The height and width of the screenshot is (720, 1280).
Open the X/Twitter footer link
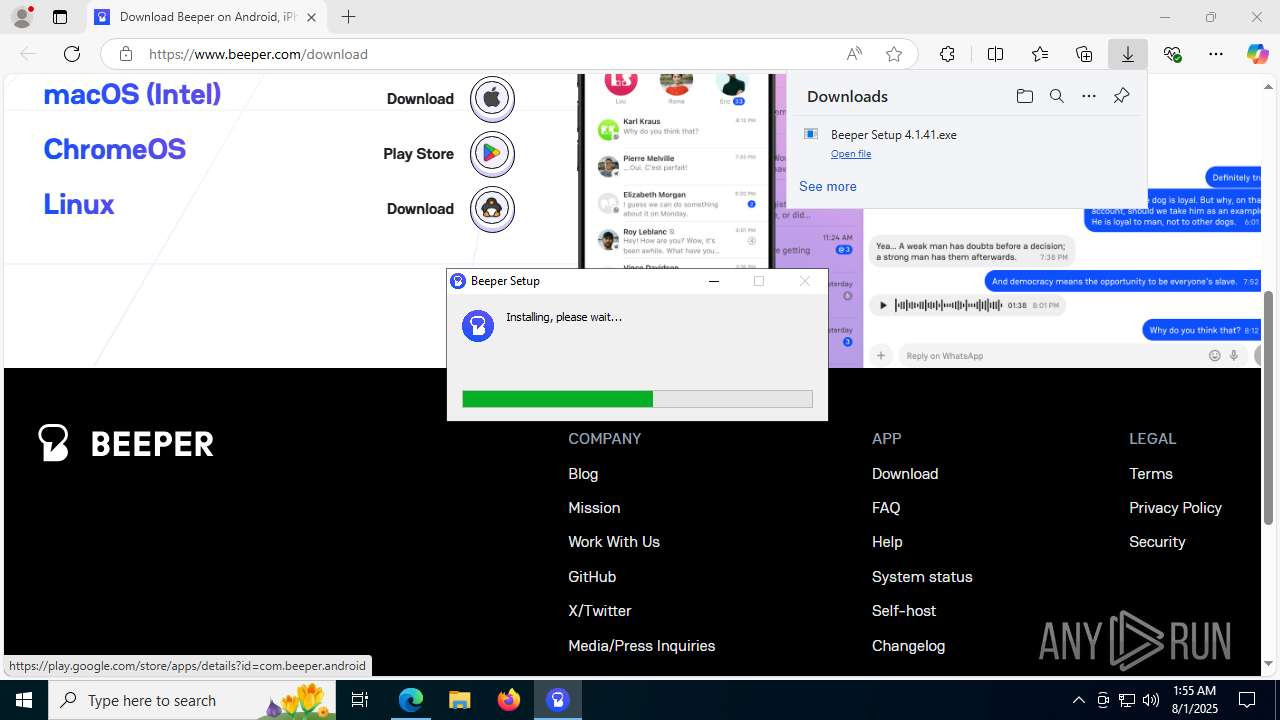point(600,611)
